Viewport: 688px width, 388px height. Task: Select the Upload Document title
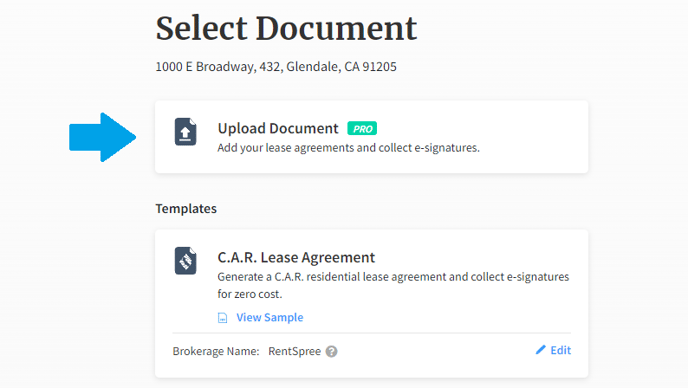click(x=278, y=128)
